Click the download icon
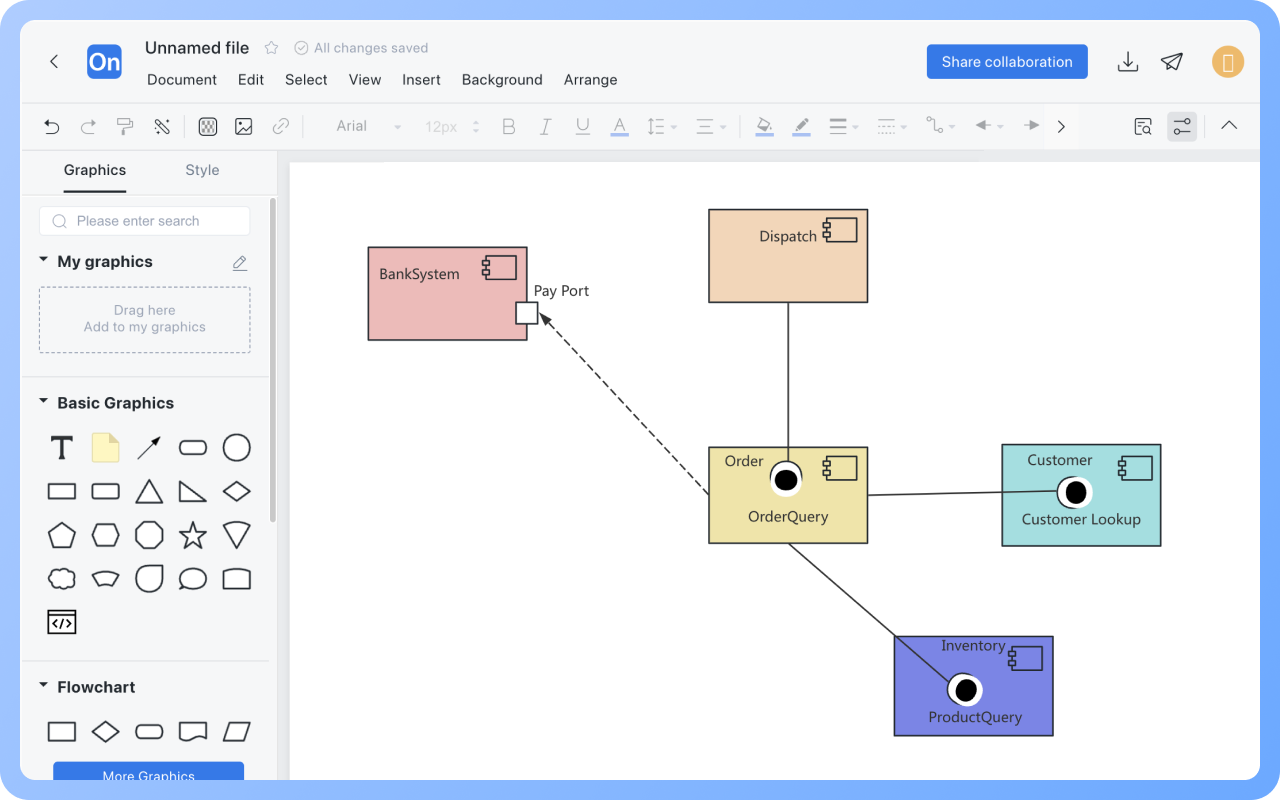 (1128, 62)
